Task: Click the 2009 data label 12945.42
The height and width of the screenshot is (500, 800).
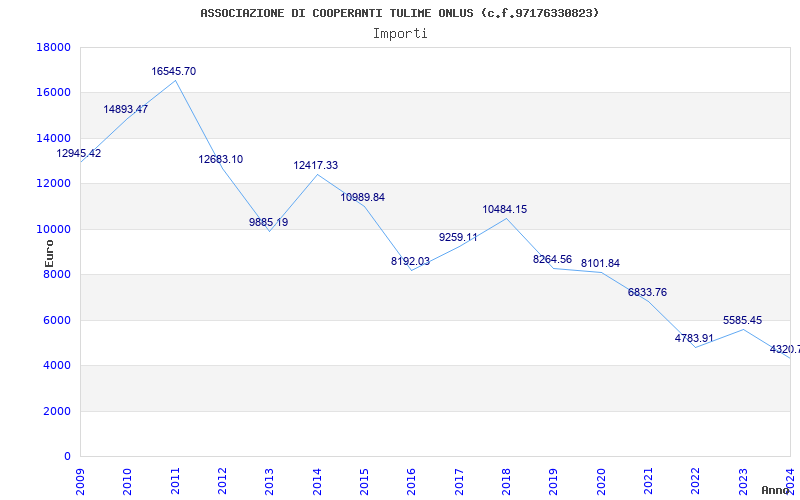Action: (78, 154)
